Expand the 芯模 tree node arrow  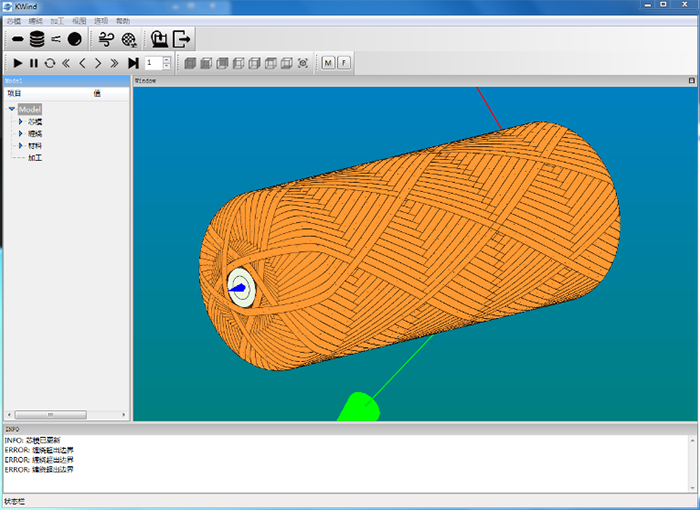(21, 121)
